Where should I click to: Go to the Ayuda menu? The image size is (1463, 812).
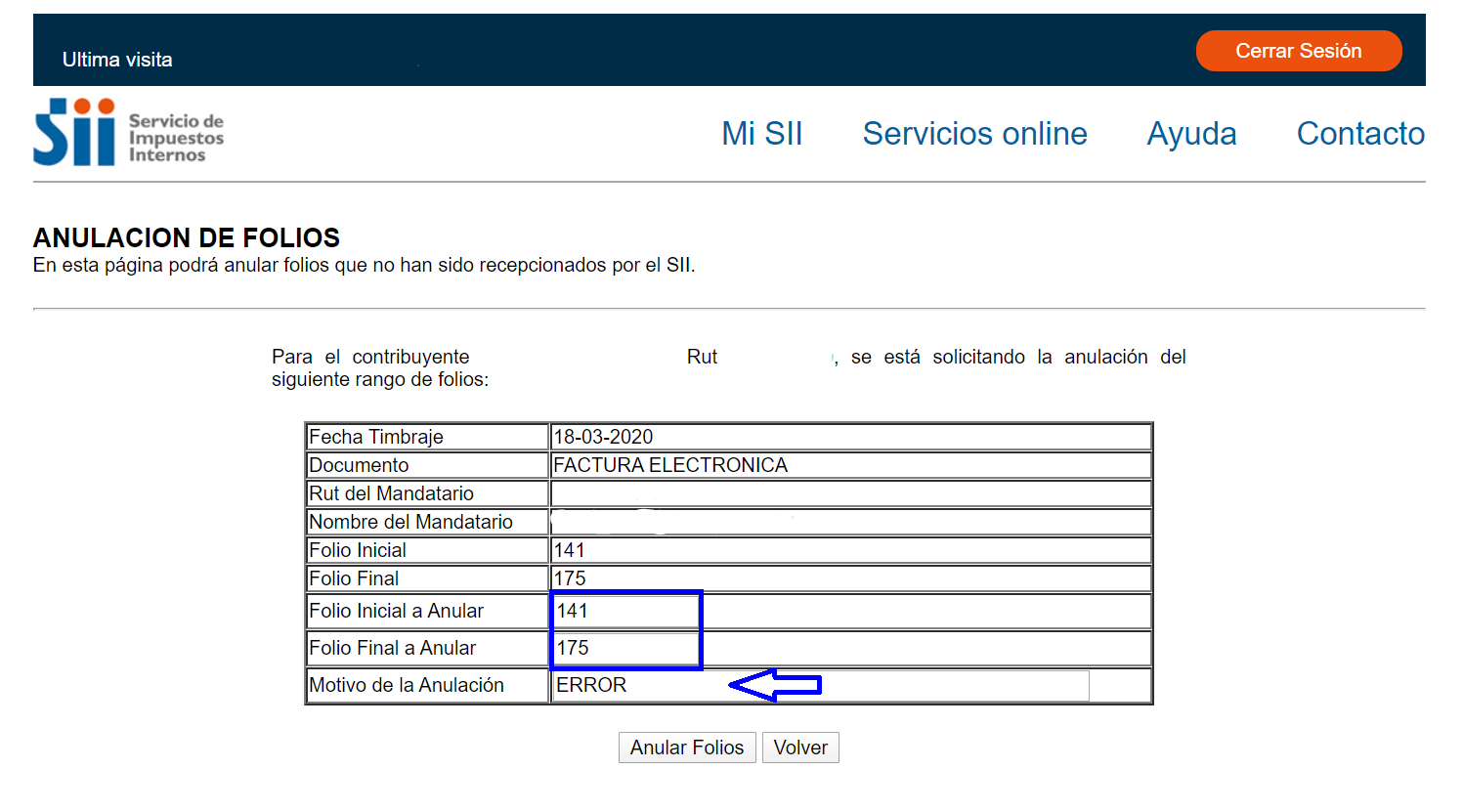pos(1191,134)
